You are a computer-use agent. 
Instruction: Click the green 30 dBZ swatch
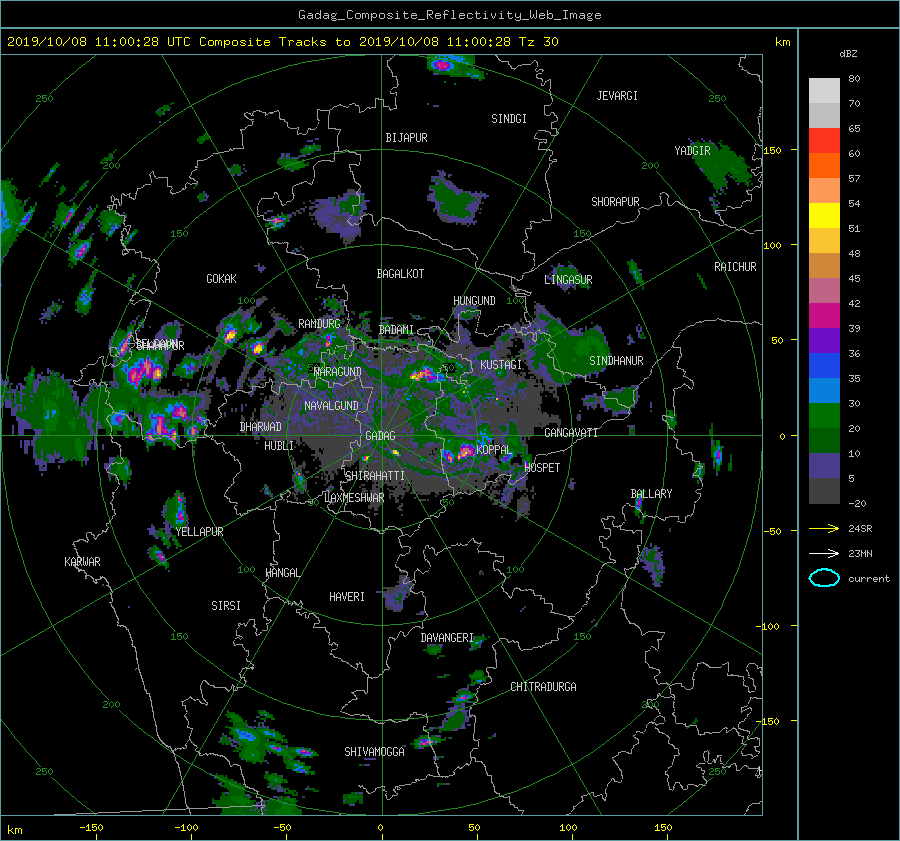[824, 415]
